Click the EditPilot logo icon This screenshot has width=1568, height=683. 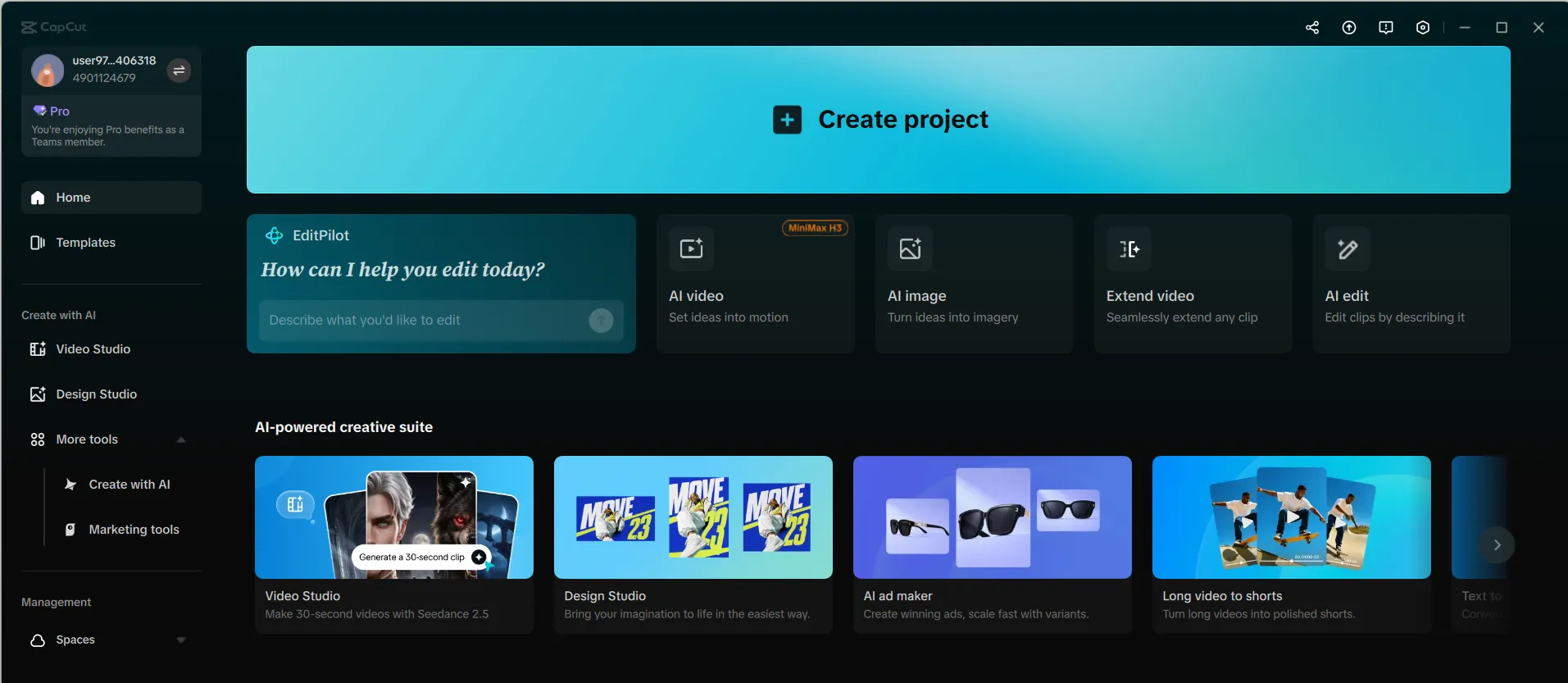pyautogui.click(x=274, y=236)
